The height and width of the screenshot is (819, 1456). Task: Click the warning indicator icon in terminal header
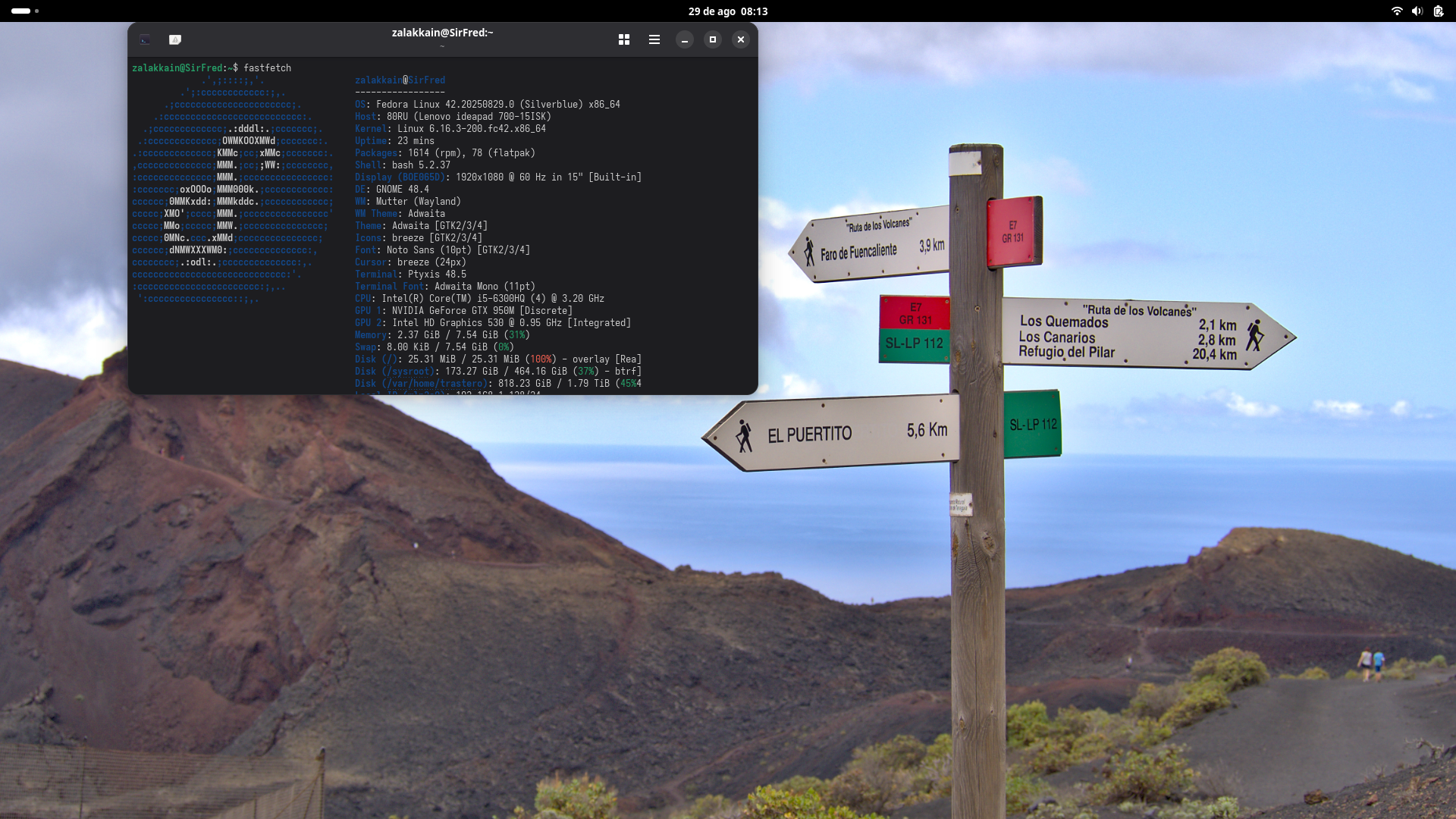175,39
